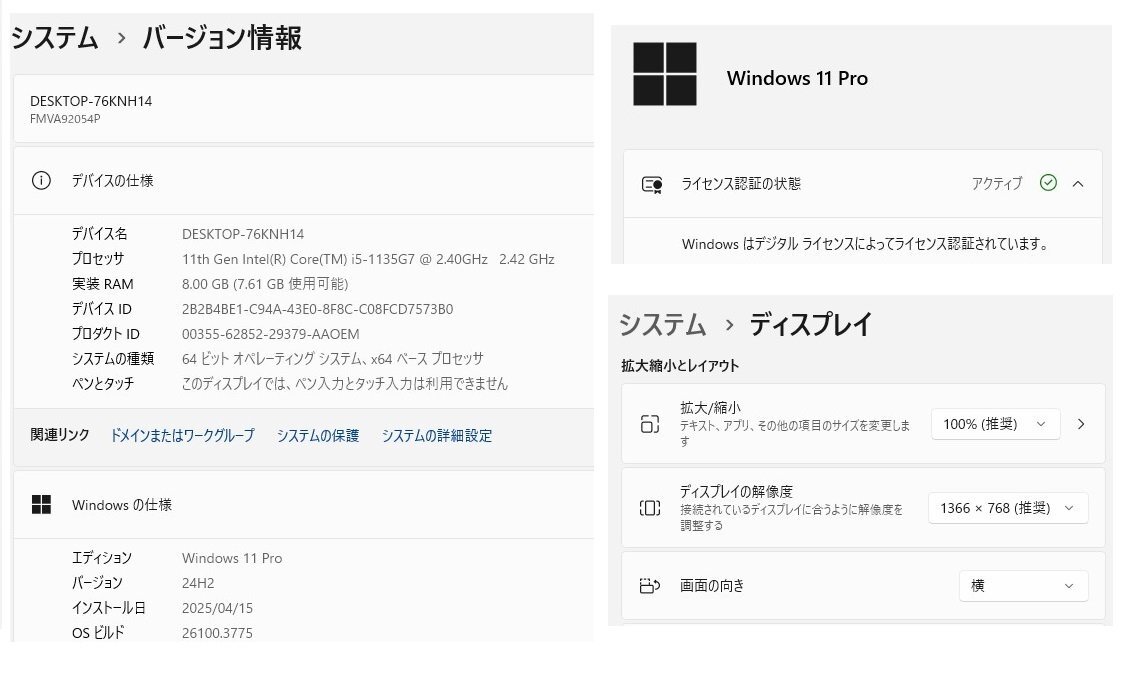Click the license certificate icon
The height and width of the screenshot is (673, 1121).
(652, 184)
